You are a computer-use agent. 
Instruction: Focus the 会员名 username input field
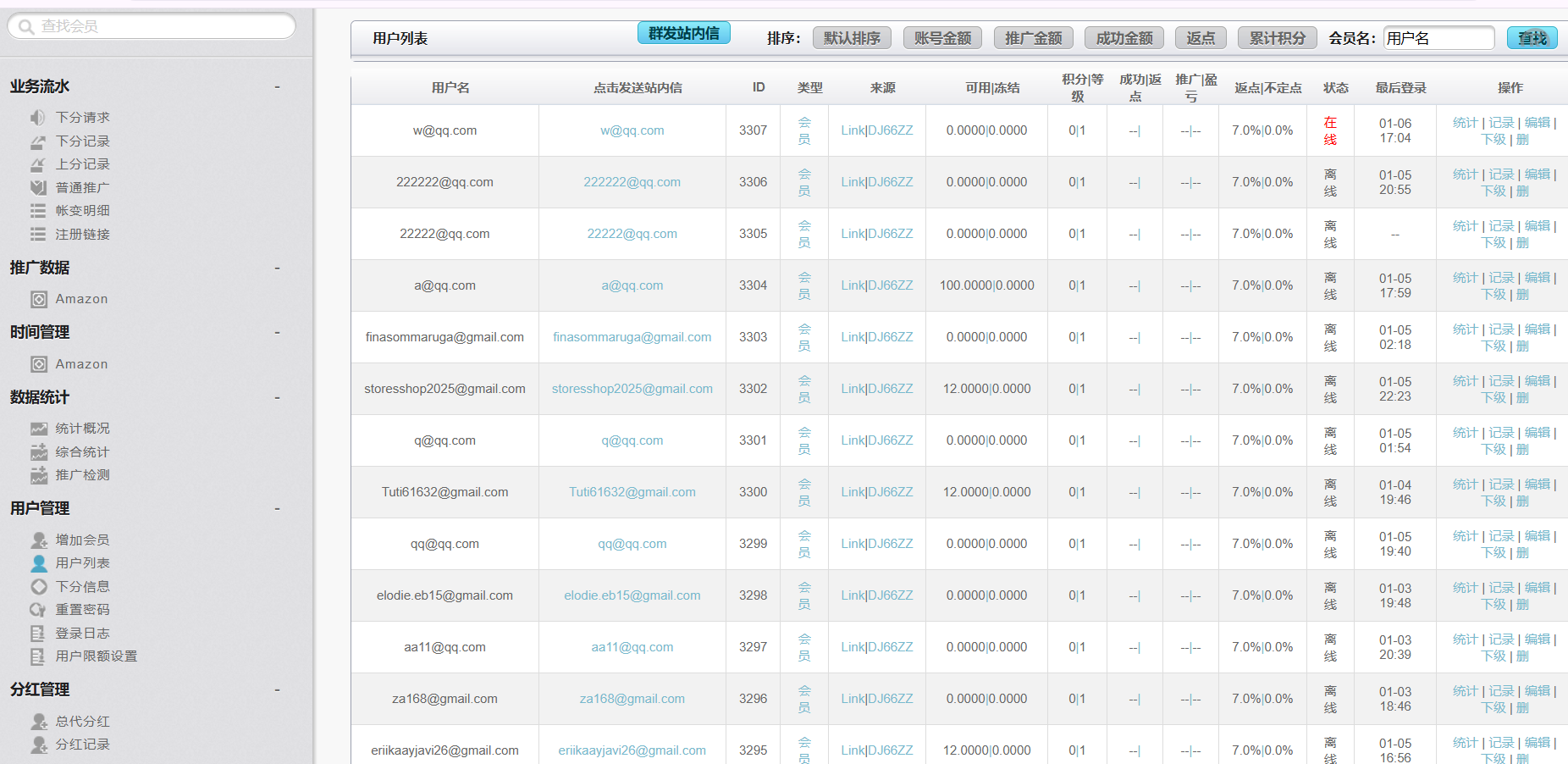(1438, 38)
